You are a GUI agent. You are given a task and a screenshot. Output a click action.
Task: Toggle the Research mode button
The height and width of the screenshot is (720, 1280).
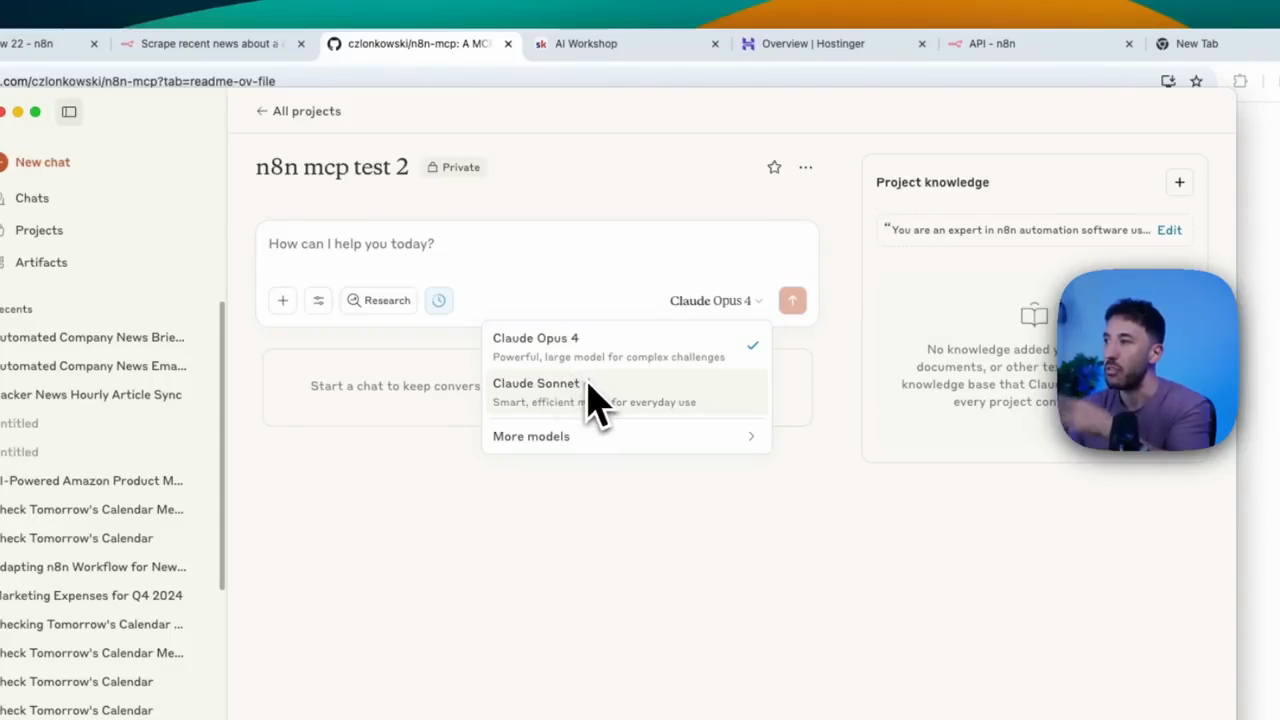[379, 300]
